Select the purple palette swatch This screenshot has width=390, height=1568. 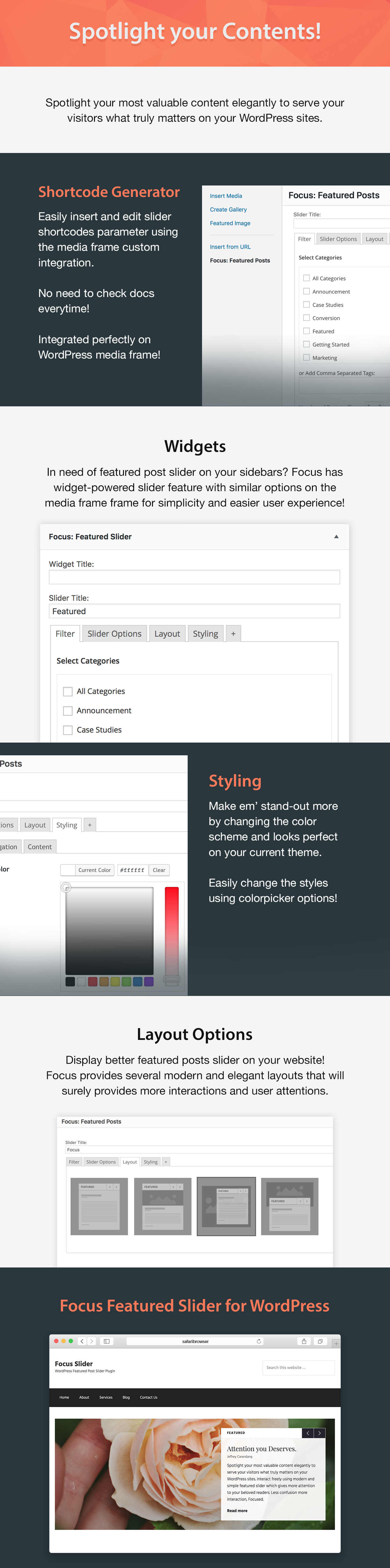coord(149,981)
